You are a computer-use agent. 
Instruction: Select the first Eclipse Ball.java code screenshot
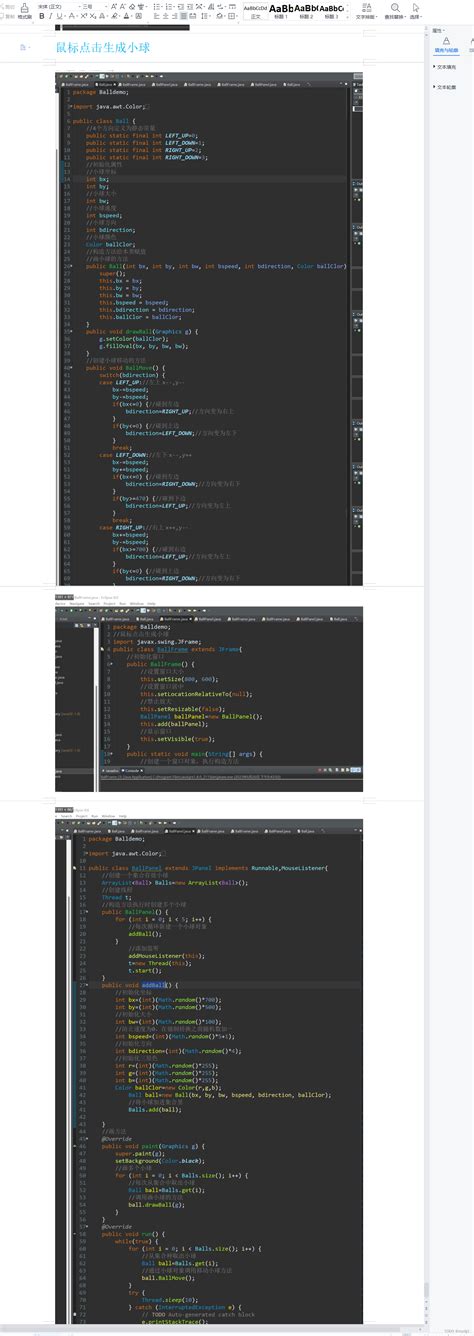208,329
